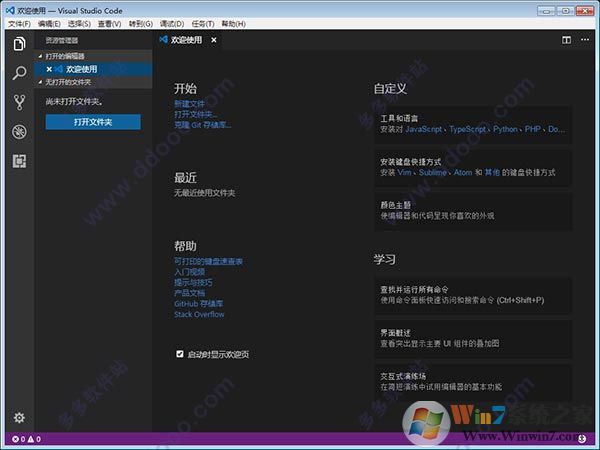Open the Debug view in the activity bar
The image size is (600, 450).
tap(18, 131)
